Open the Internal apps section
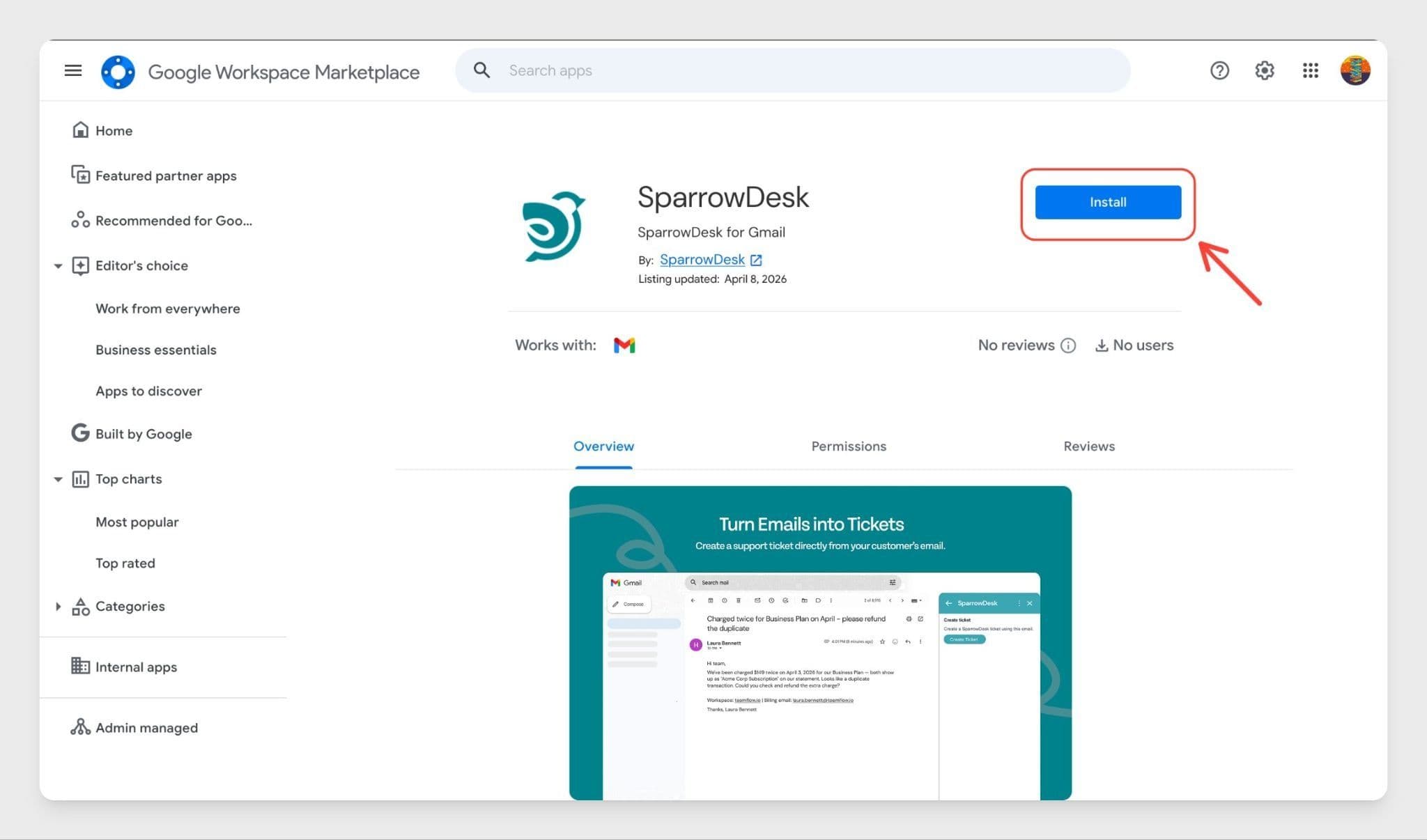Viewport: 1427px width, 840px height. click(x=136, y=667)
